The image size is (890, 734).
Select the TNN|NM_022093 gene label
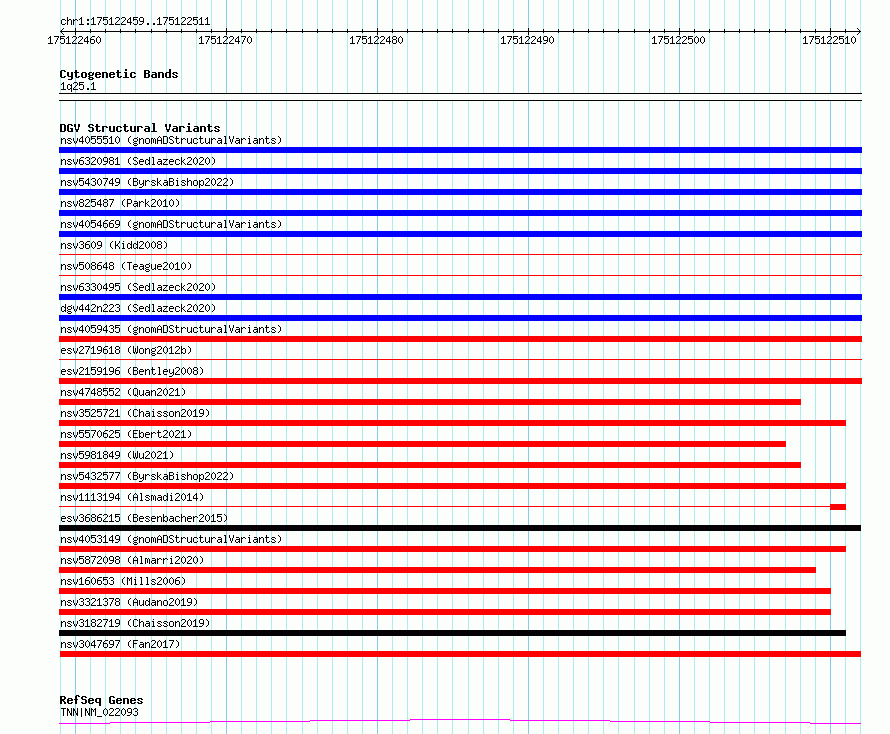click(x=99, y=712)
